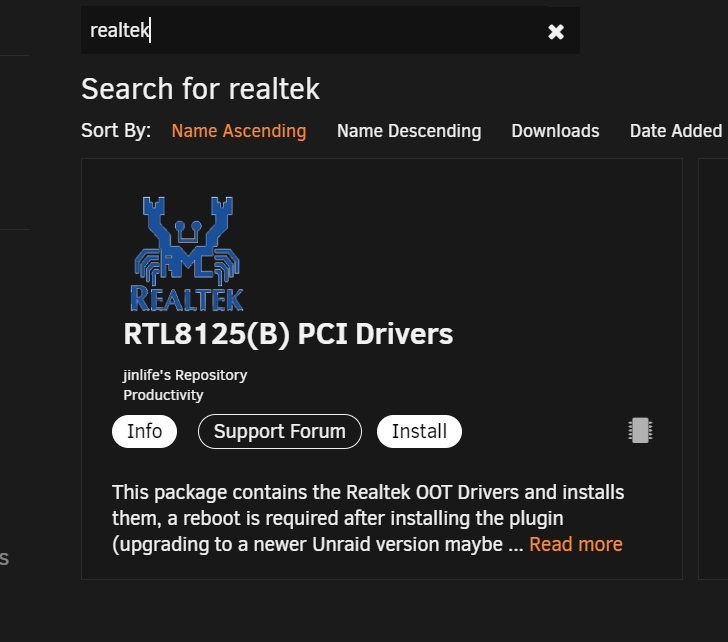Sort results by Date Added
The width and height of the screenshot is (728, 642).
pos(676,131)
